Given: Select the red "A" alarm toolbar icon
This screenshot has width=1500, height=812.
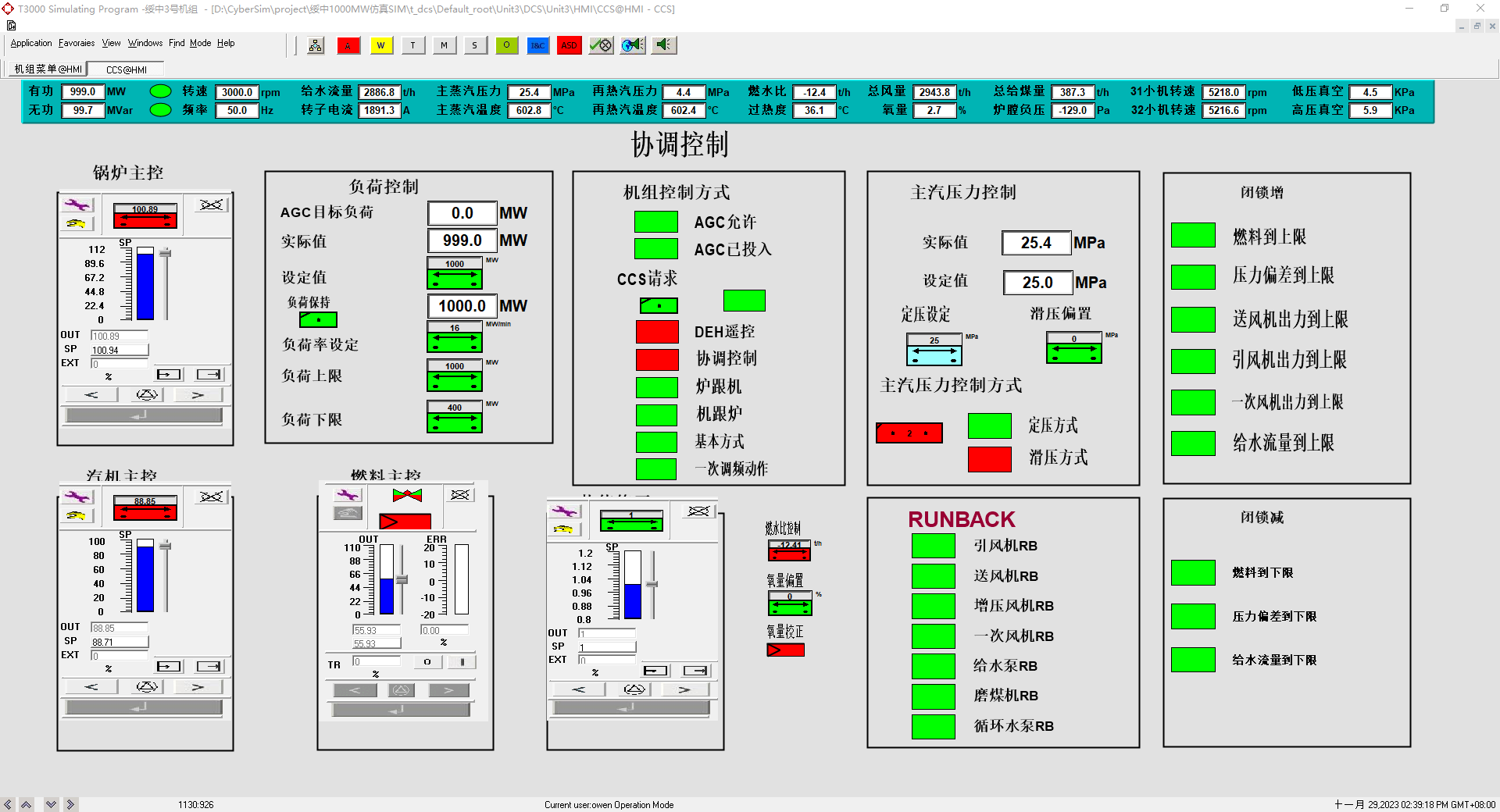Looking at the screenshot, I should (348, 45).
